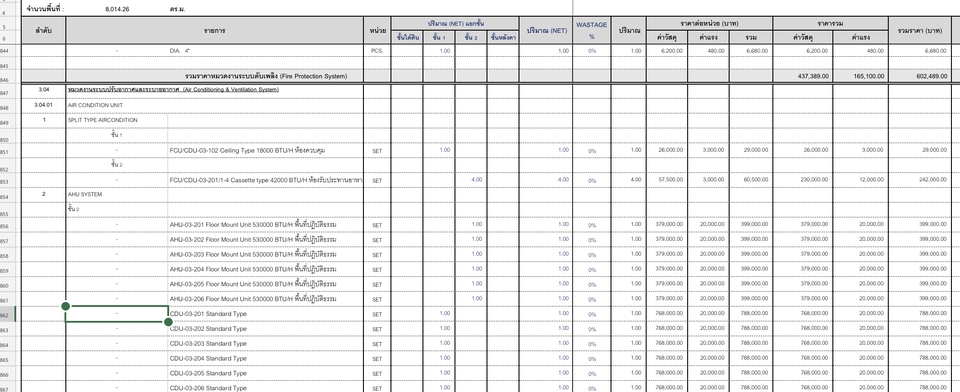Screen dimensions: 960x392
Task: Click the PCS. unit cell
Action: coord(377,51)
